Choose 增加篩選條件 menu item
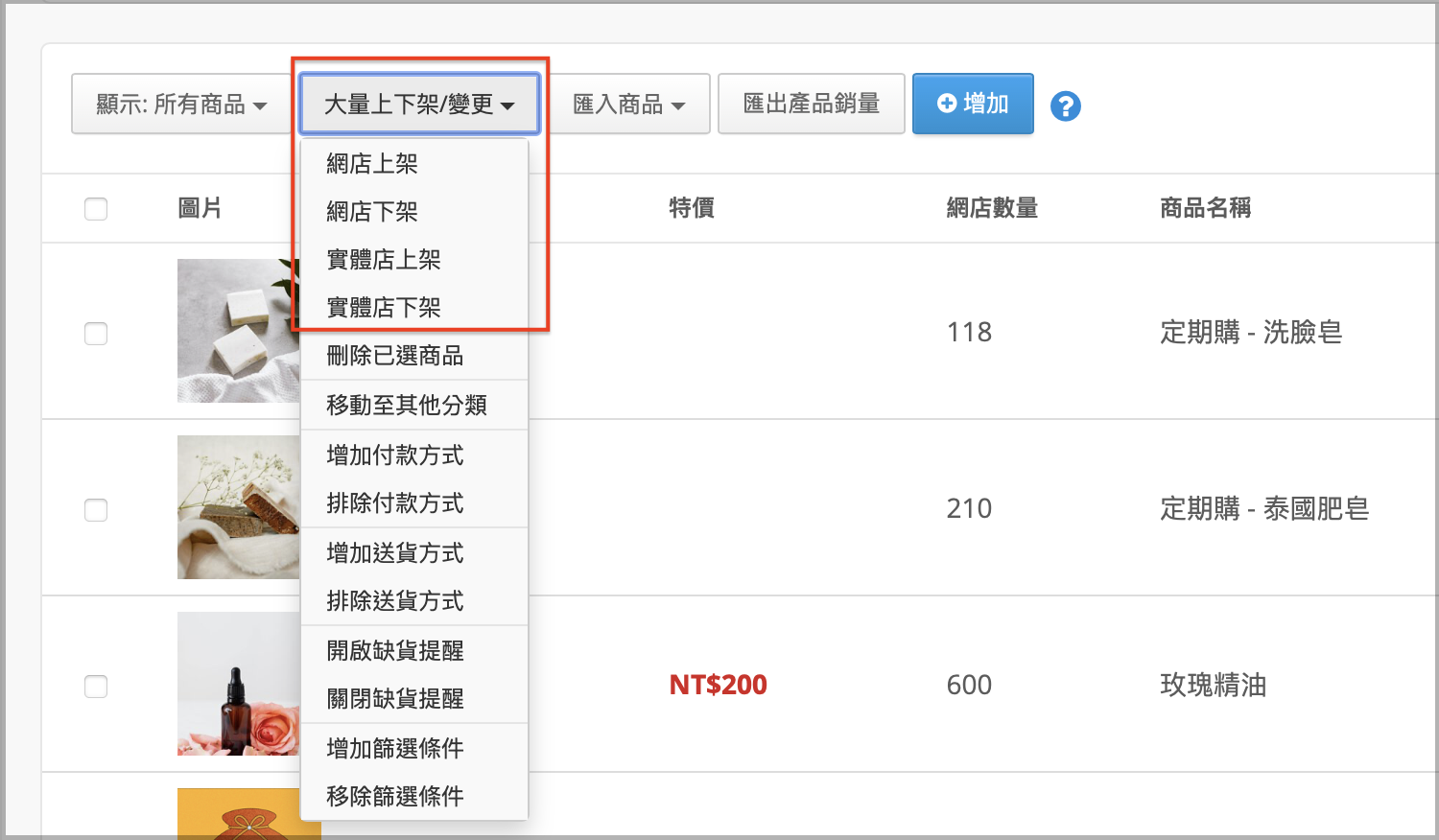Image resolution: width=1439 pixels, height=840 pixels. pyautogui.click(x=414, y=749)
